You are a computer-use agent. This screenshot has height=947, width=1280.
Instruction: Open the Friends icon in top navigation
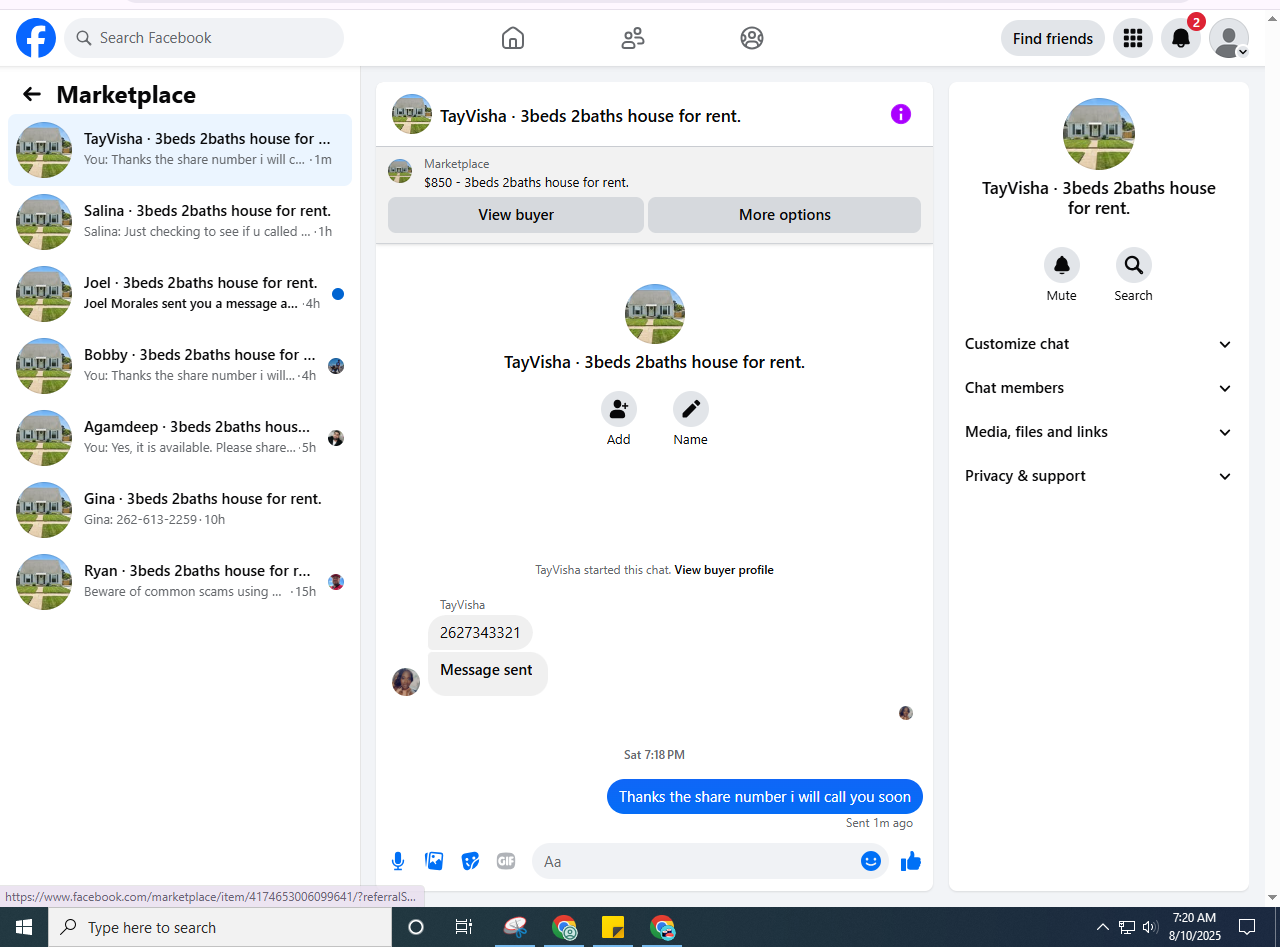pyautogui.click(x=633, y=38)
